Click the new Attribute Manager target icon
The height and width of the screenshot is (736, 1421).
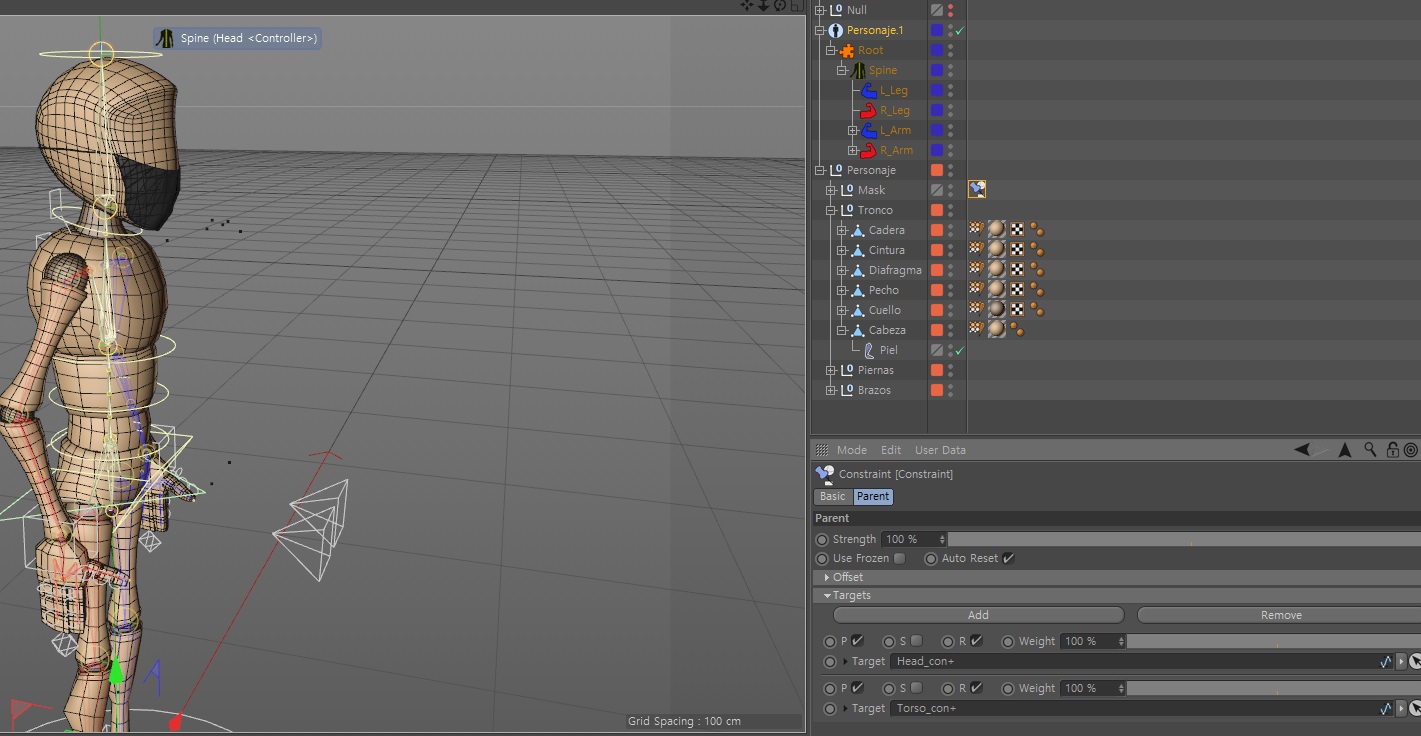(1410, 450)
